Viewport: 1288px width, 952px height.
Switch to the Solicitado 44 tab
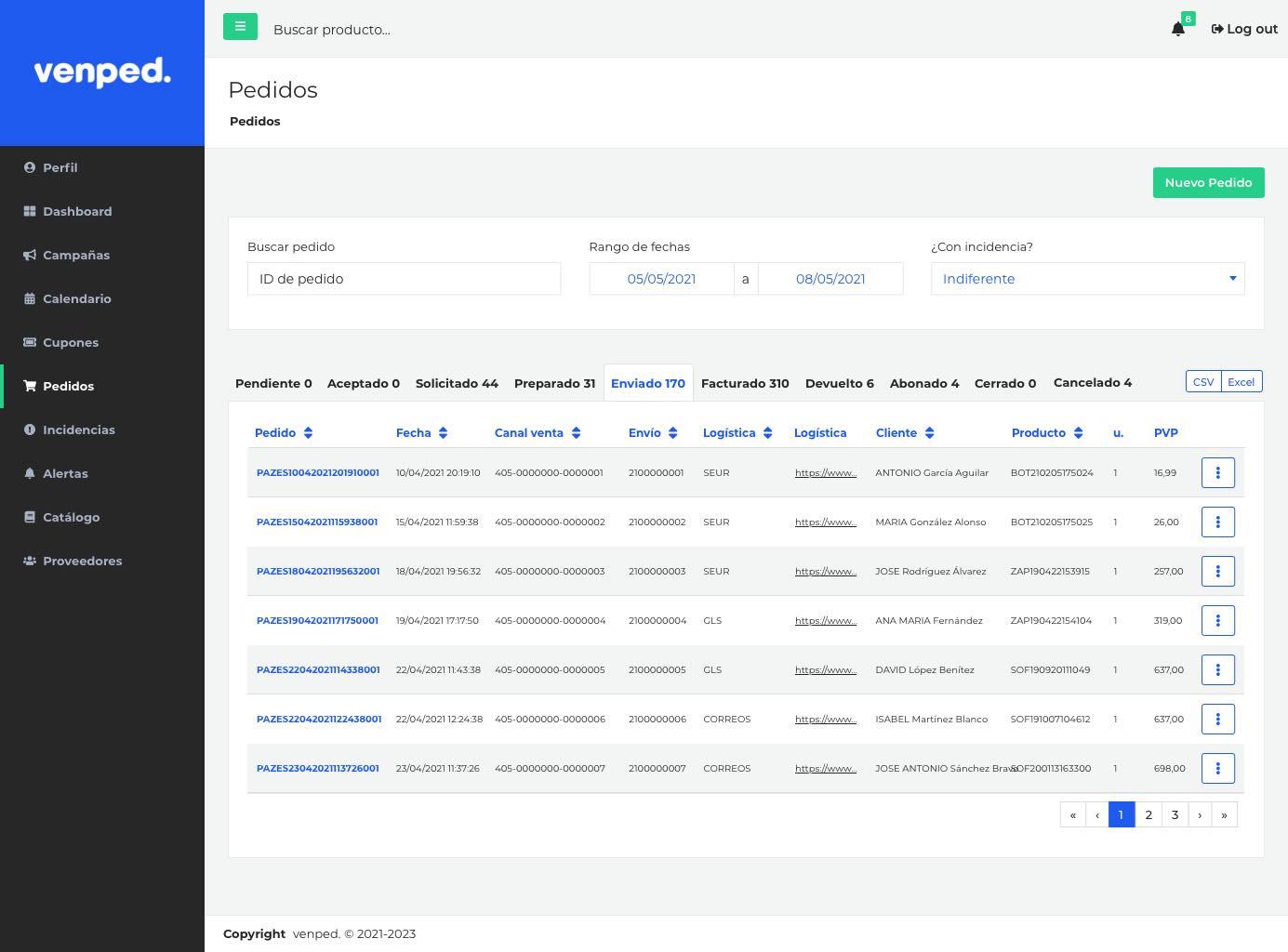(x=457, y=383)
